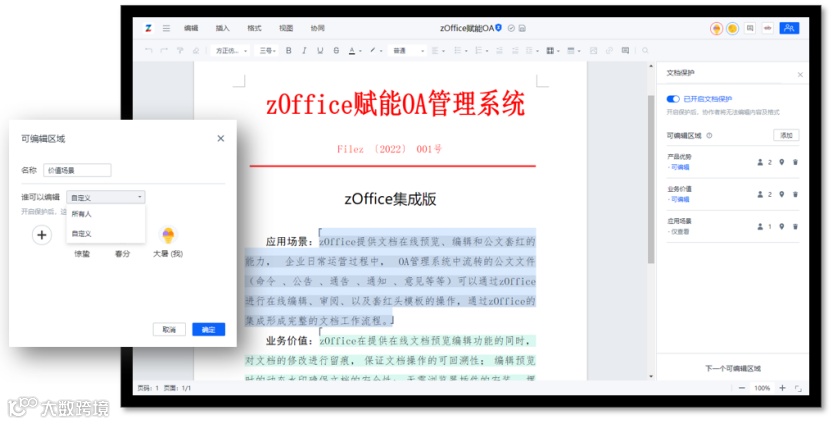
Task: Open the 格式 menu
Action: point(254,28)
